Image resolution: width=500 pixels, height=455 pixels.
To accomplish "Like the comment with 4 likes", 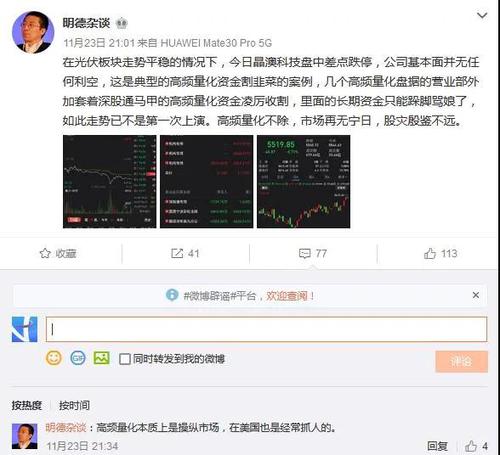I will [471, 446].
